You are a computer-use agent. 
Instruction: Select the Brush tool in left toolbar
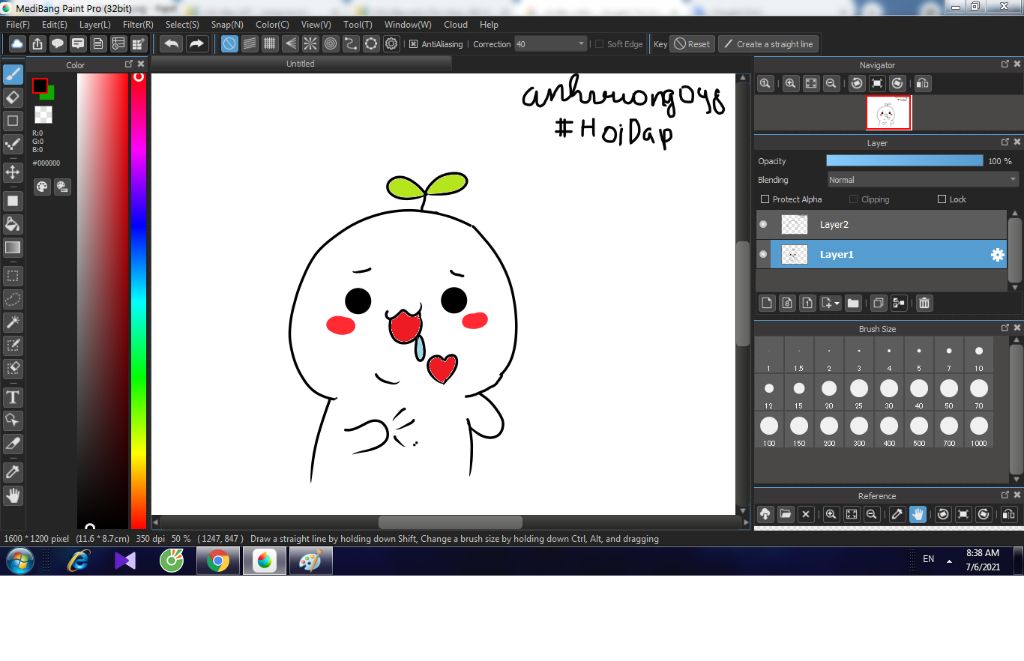click(x=12, y=74)
